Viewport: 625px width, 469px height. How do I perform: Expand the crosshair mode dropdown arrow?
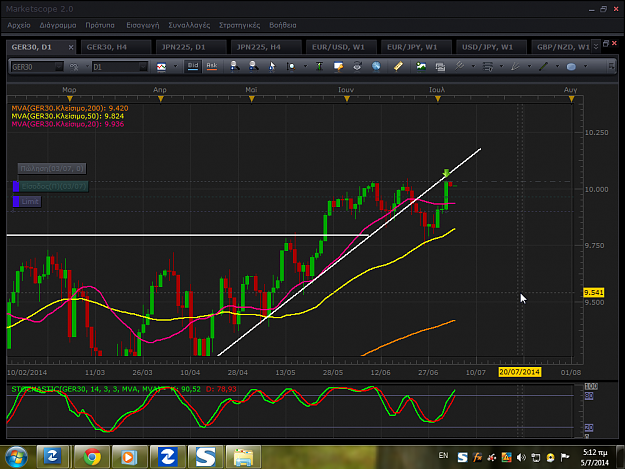coord(305,67)
